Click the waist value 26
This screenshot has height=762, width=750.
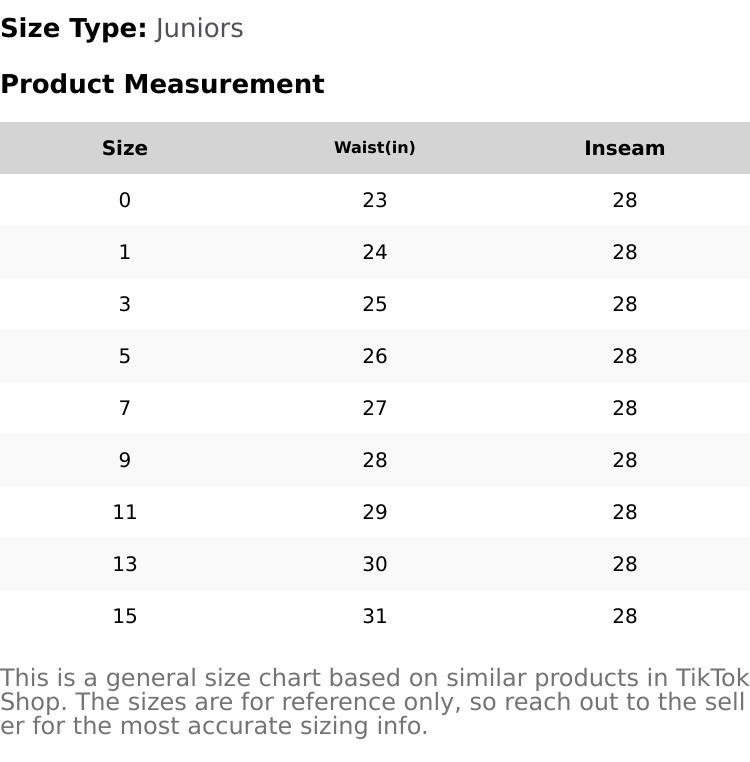point(375,356)
